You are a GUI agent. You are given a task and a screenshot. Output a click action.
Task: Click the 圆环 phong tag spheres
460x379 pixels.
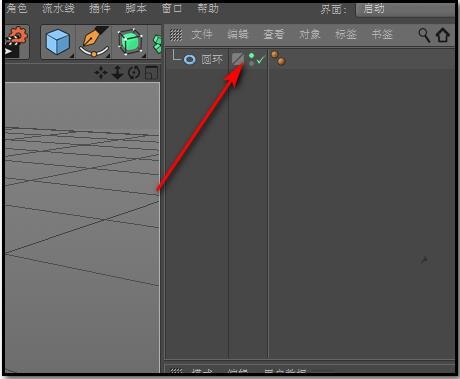click(278, 58)
